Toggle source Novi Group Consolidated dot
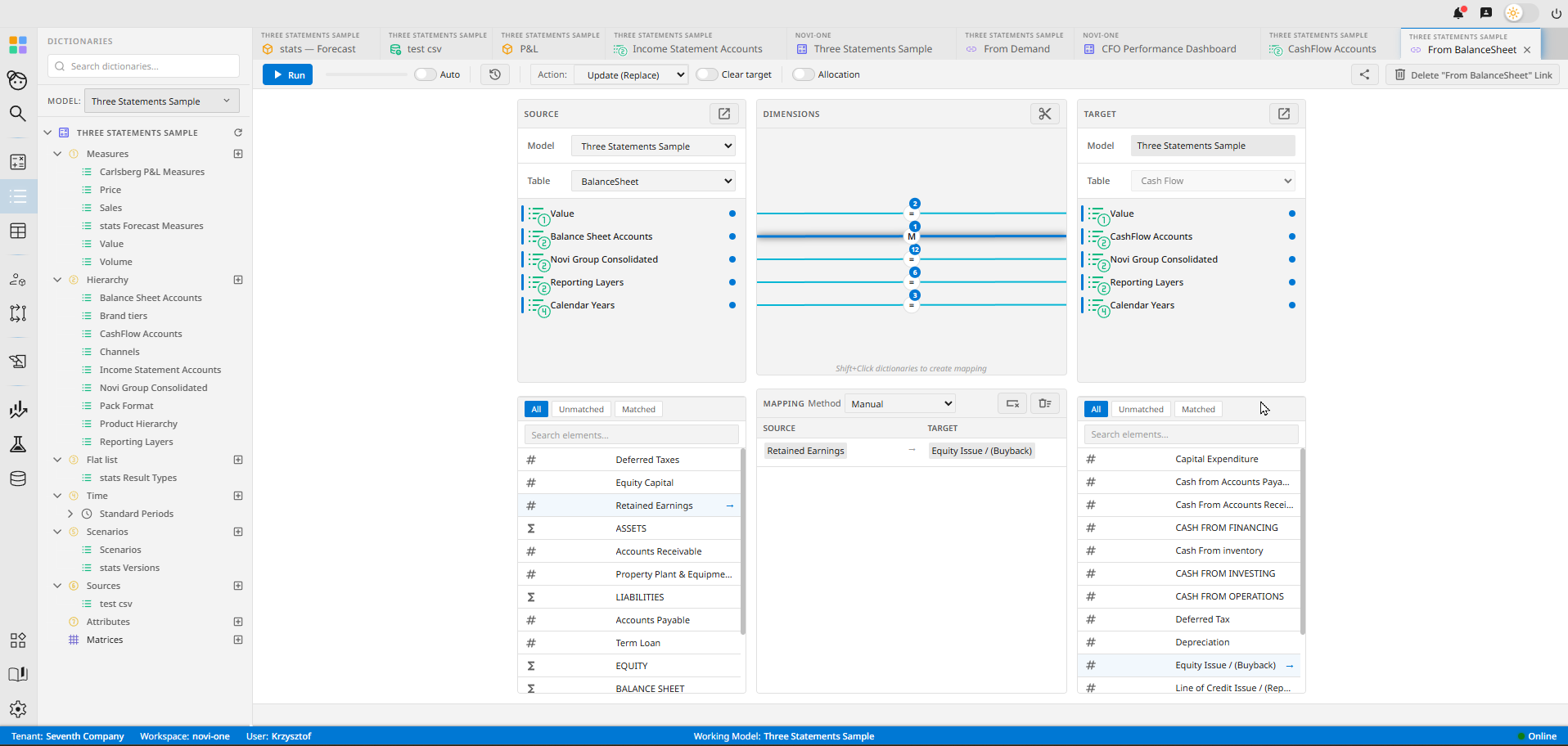The width and height of the screenshot is (1568, 746). pos(732,259)
